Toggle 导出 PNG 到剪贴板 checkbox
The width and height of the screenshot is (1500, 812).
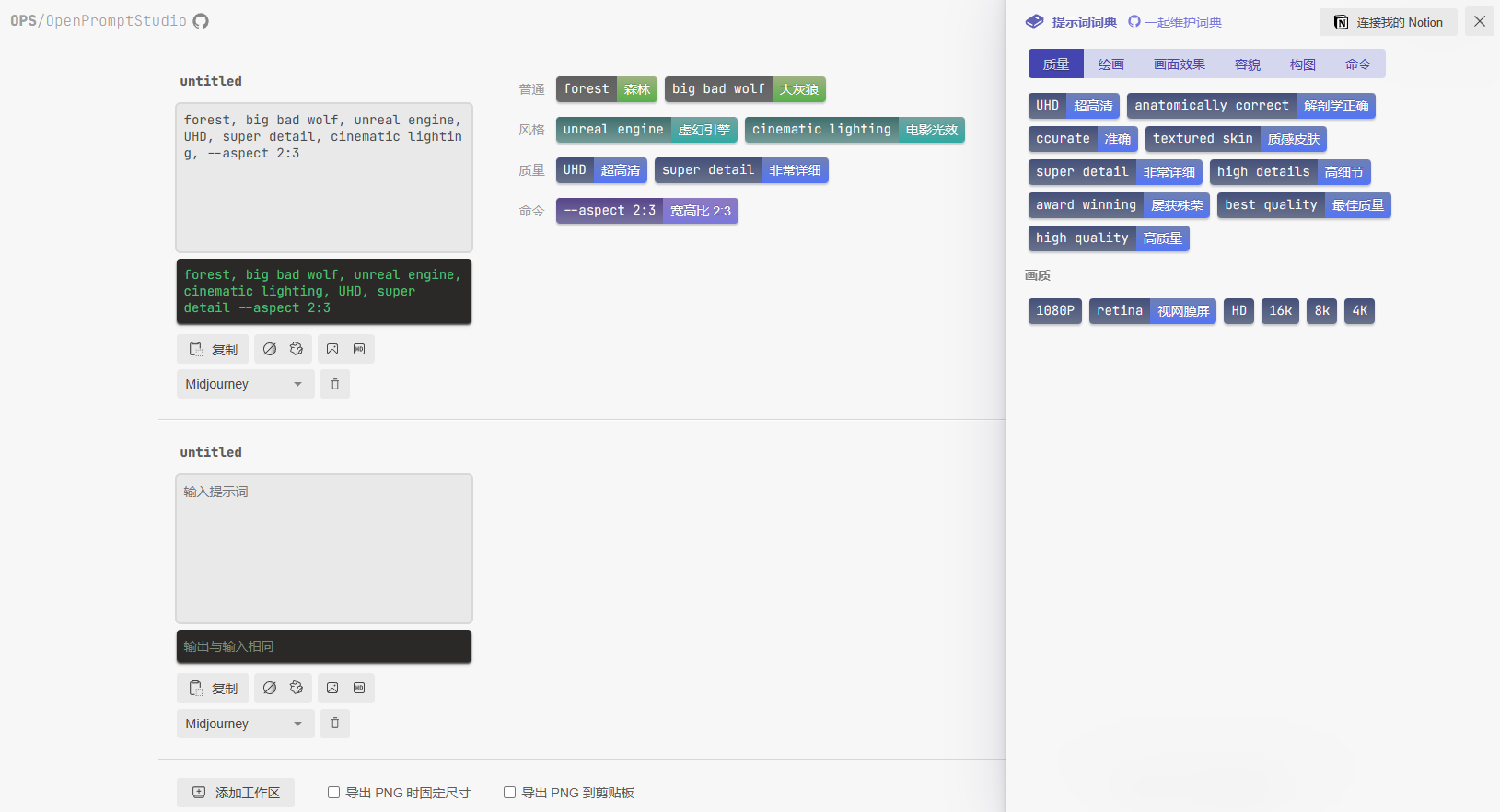tap(509, 793)
